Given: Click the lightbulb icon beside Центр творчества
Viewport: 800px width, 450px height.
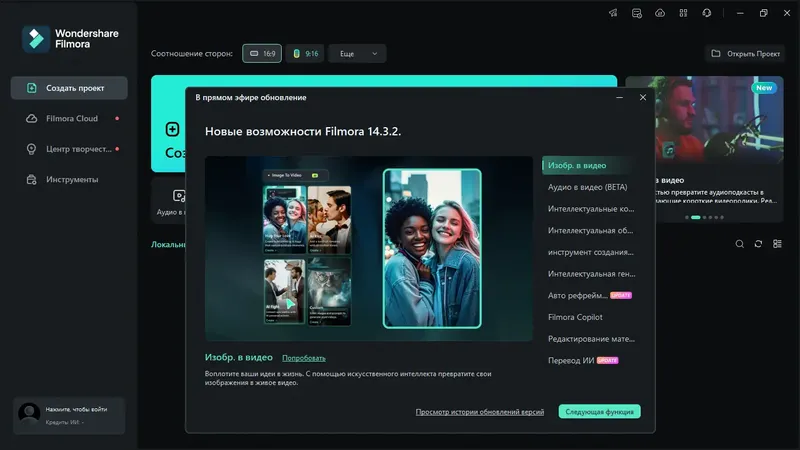Looking at the screenshot, I should [32, 149].
